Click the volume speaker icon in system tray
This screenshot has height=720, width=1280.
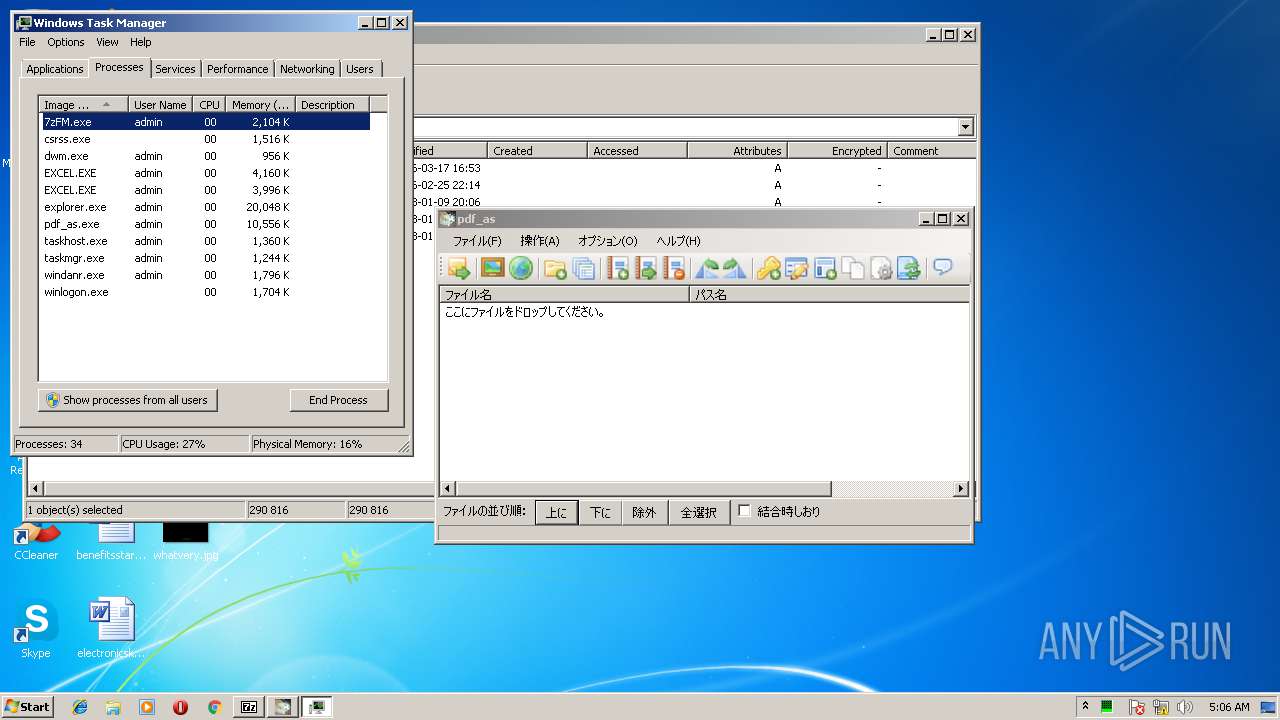1185,707
